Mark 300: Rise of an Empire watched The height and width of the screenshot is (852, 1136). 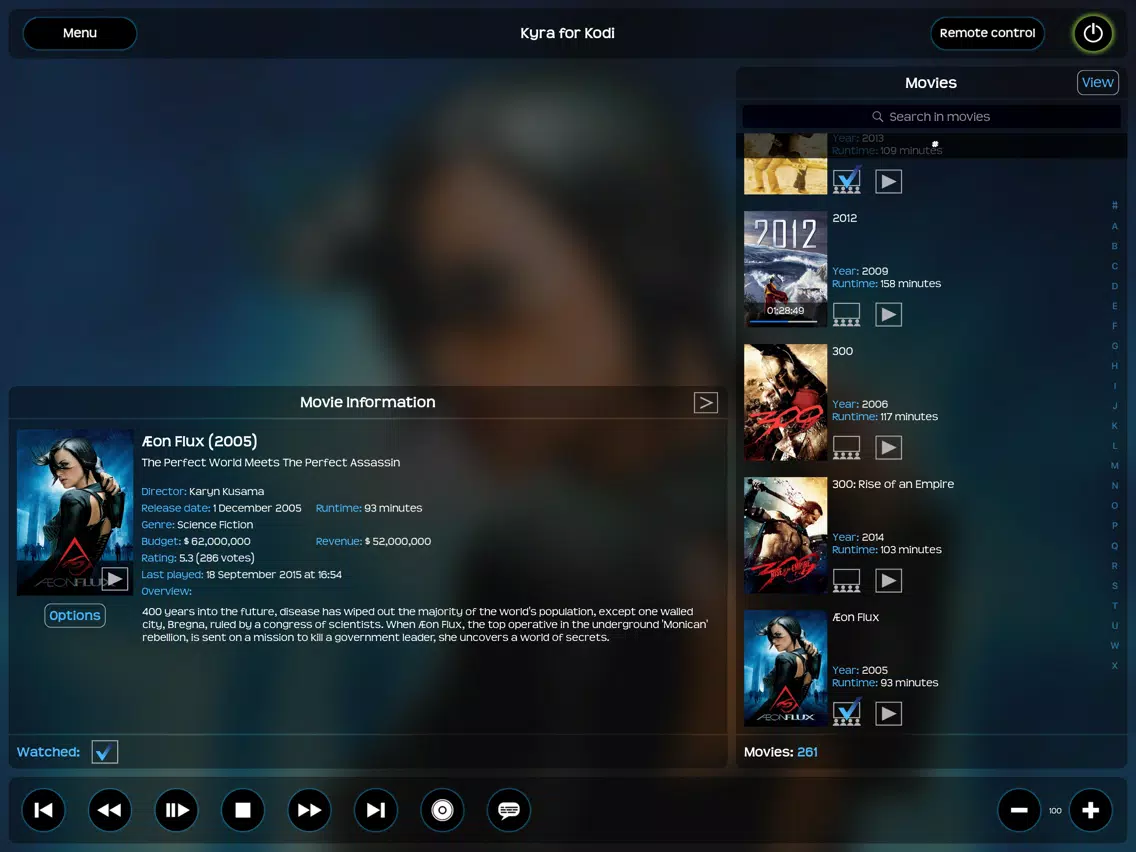coord(846,580)
